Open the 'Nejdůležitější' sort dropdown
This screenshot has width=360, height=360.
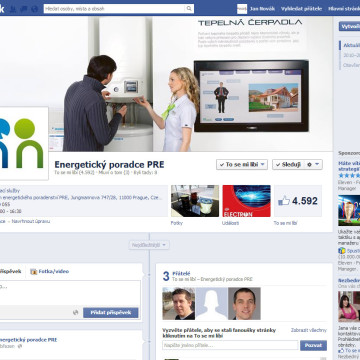tap(149, 245)
